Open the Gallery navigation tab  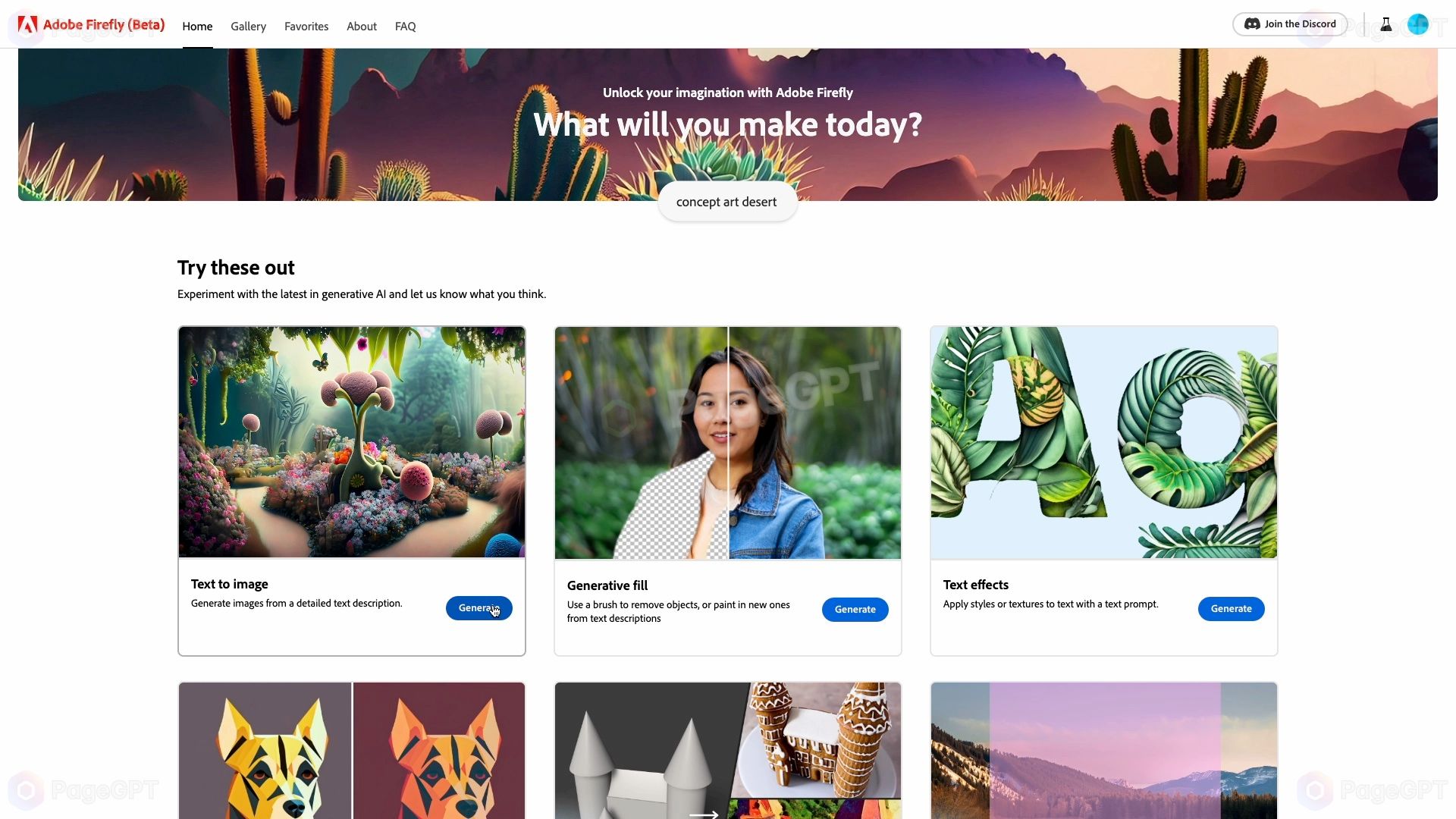[x=248, y=26]
